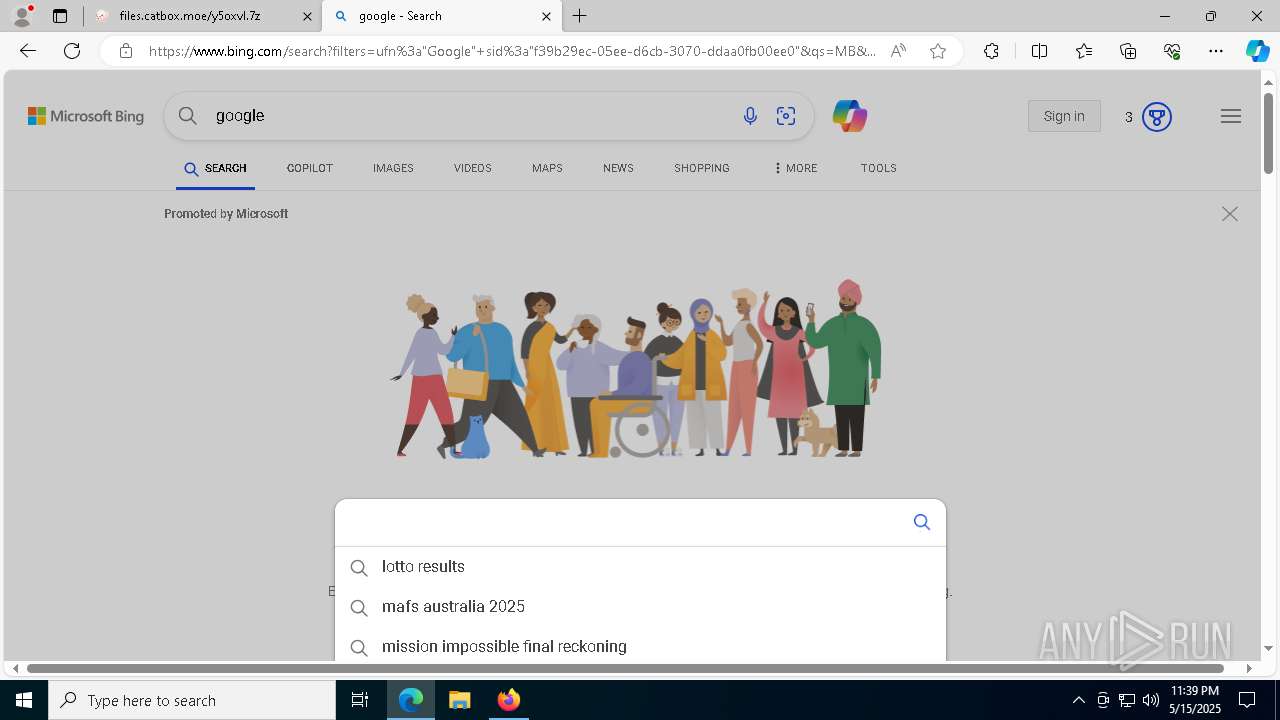This screenshot has width=1280, height=720.
Task: Open network tray icon
Action: pos(1127,700)
